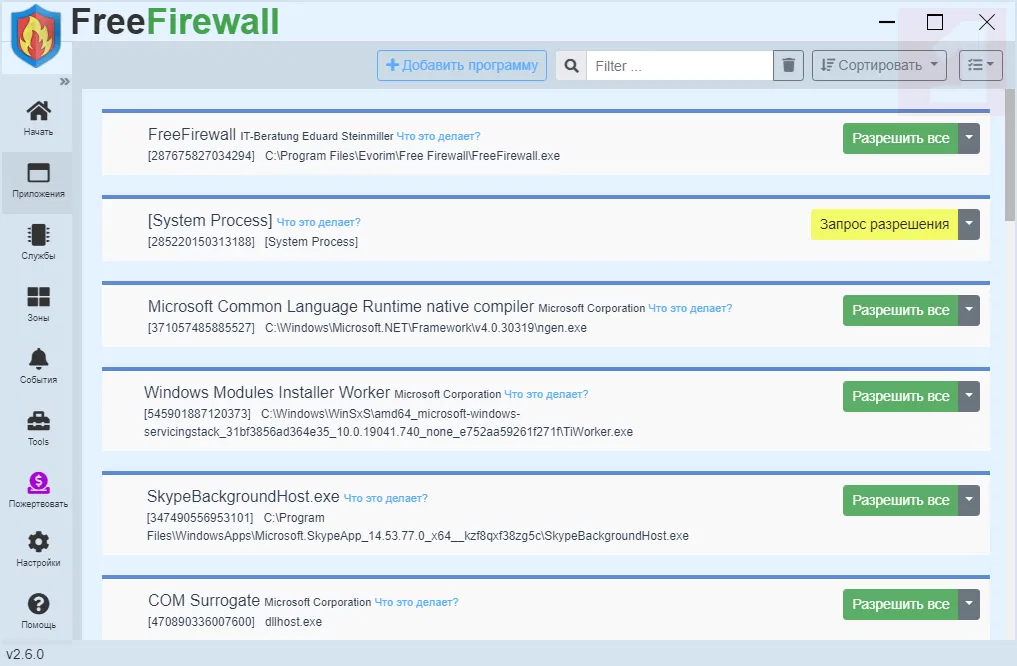The height and width of the screenshot is (666, 1017).
Task: Open the list view options dropdown
Action: (x=981, y=65)
